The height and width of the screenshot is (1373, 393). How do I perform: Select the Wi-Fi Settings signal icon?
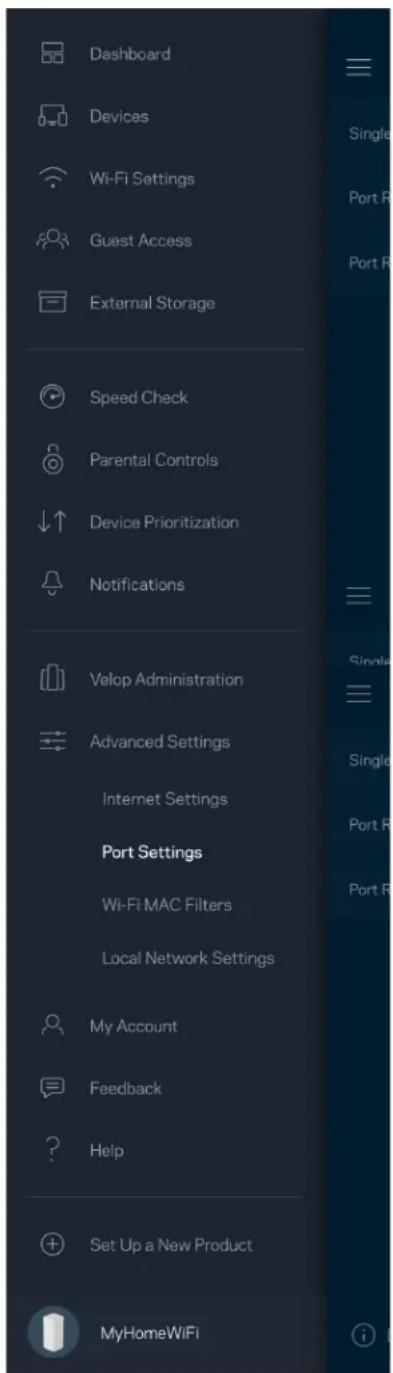pos(51,179)
